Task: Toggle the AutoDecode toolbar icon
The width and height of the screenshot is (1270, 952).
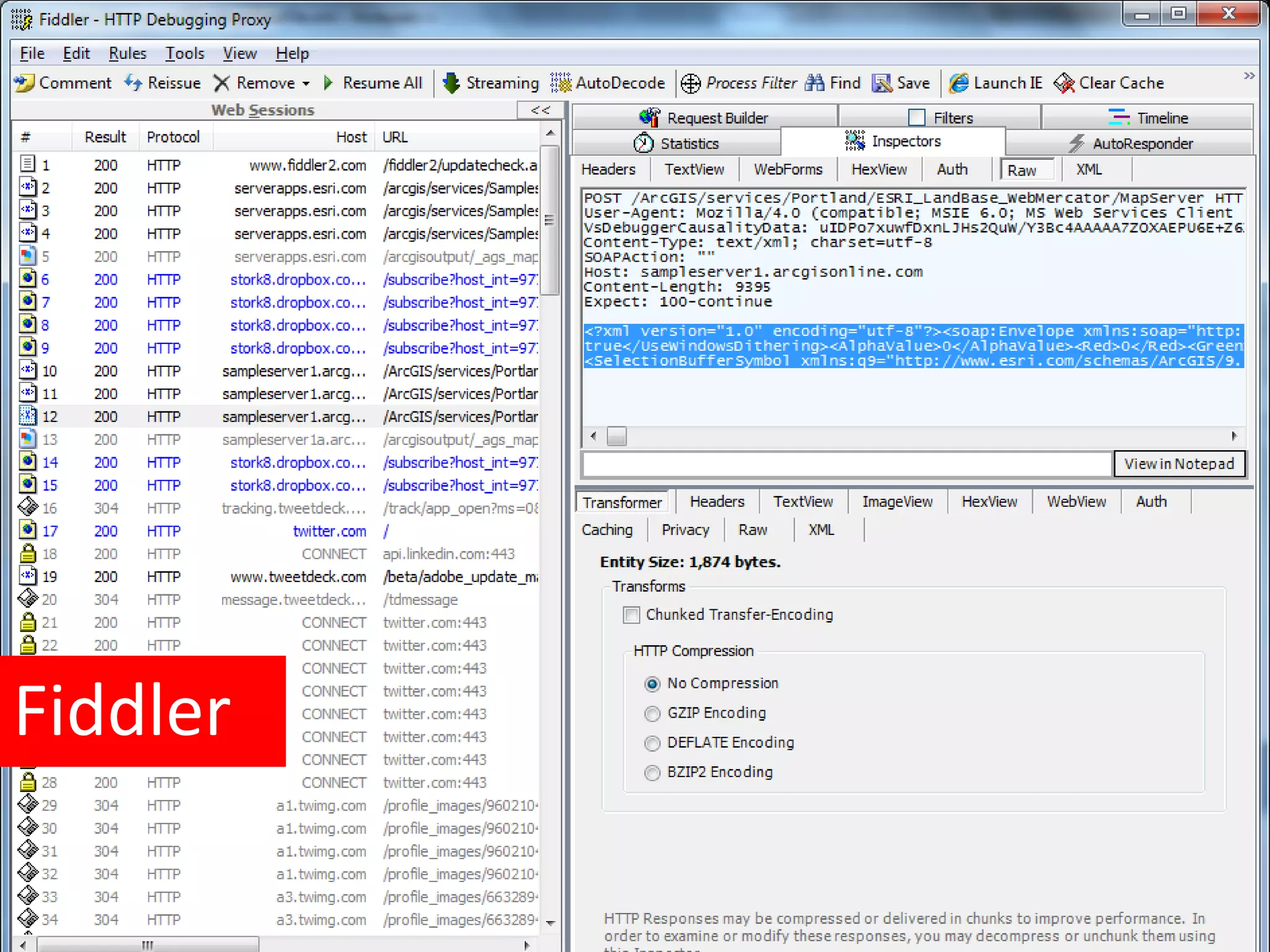Action: pos(560,82)
